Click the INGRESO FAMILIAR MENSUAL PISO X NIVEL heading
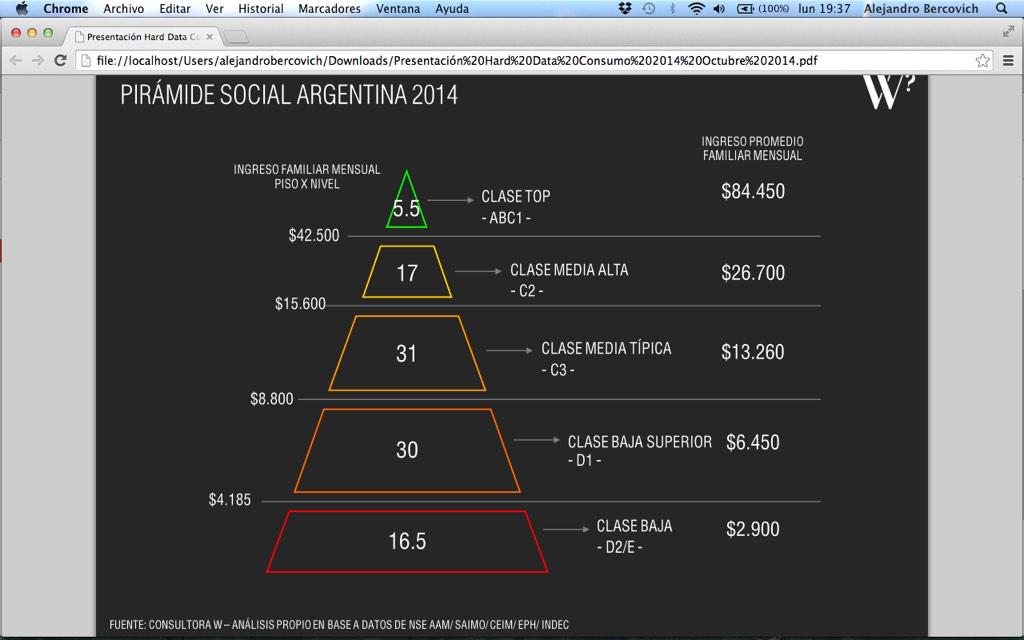Image resolution: width=1024 pixels, height=640 pixels. pos(307,176)
